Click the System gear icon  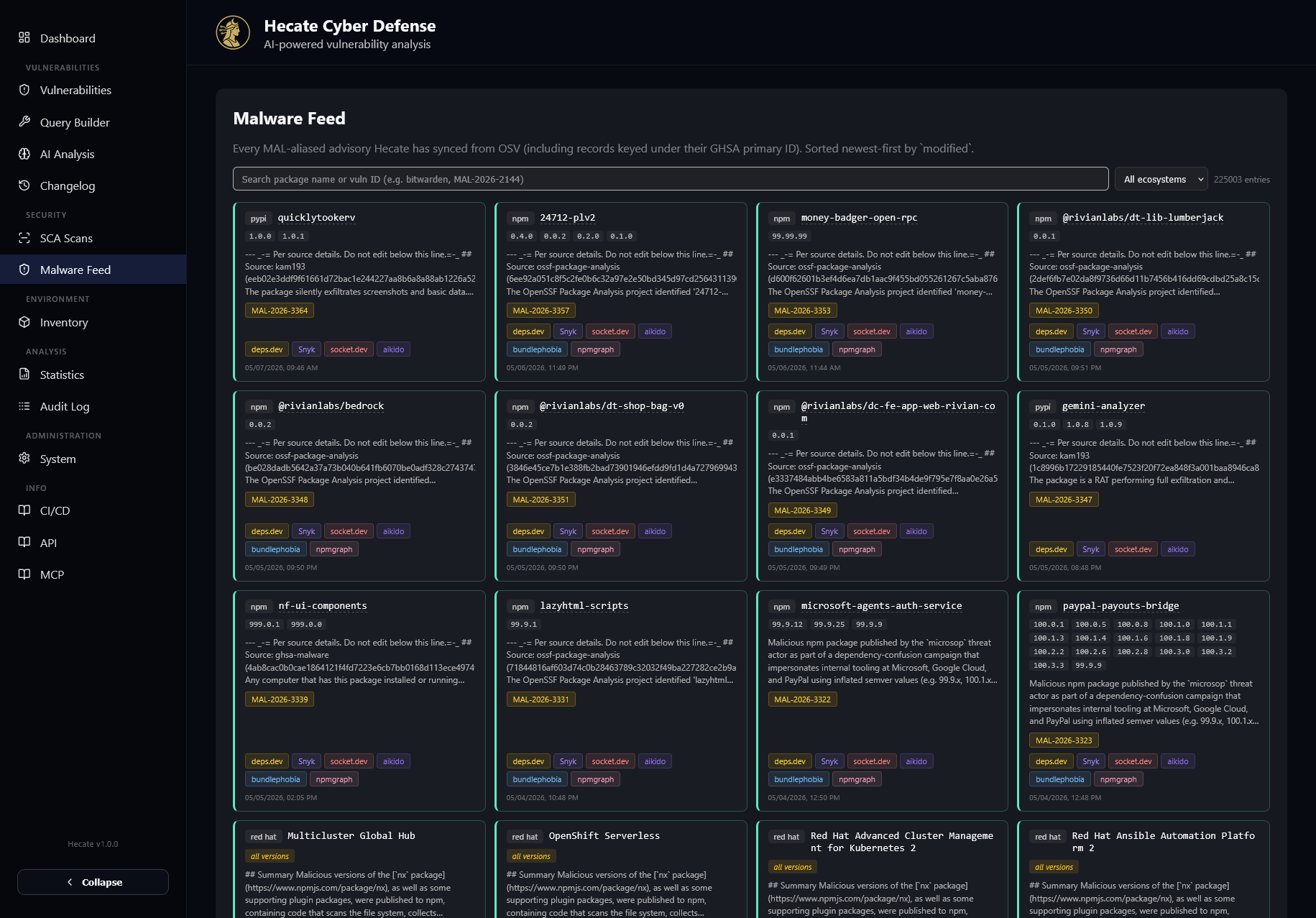[24, 458]
